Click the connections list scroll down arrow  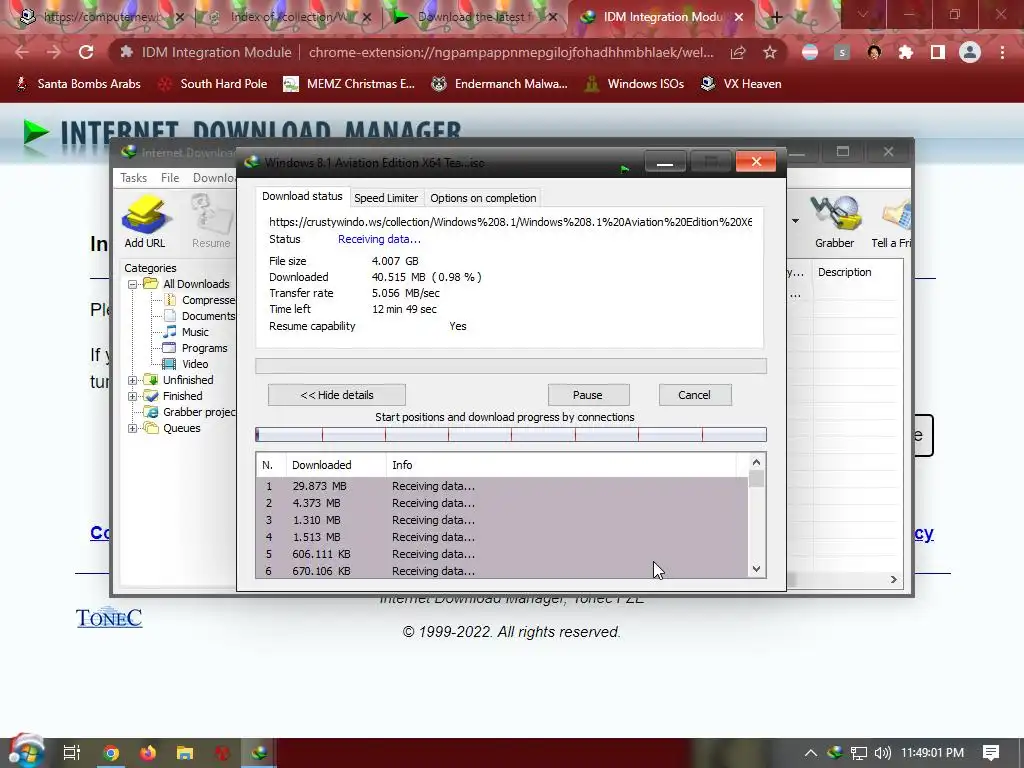[x=756, y=569]
